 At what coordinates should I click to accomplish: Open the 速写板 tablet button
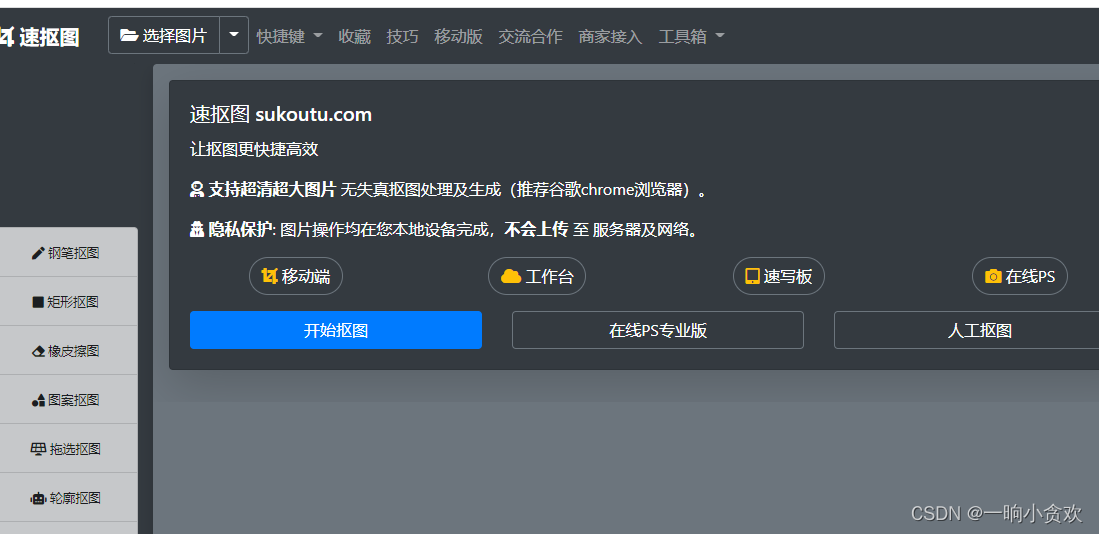click(x=779, y=276)
